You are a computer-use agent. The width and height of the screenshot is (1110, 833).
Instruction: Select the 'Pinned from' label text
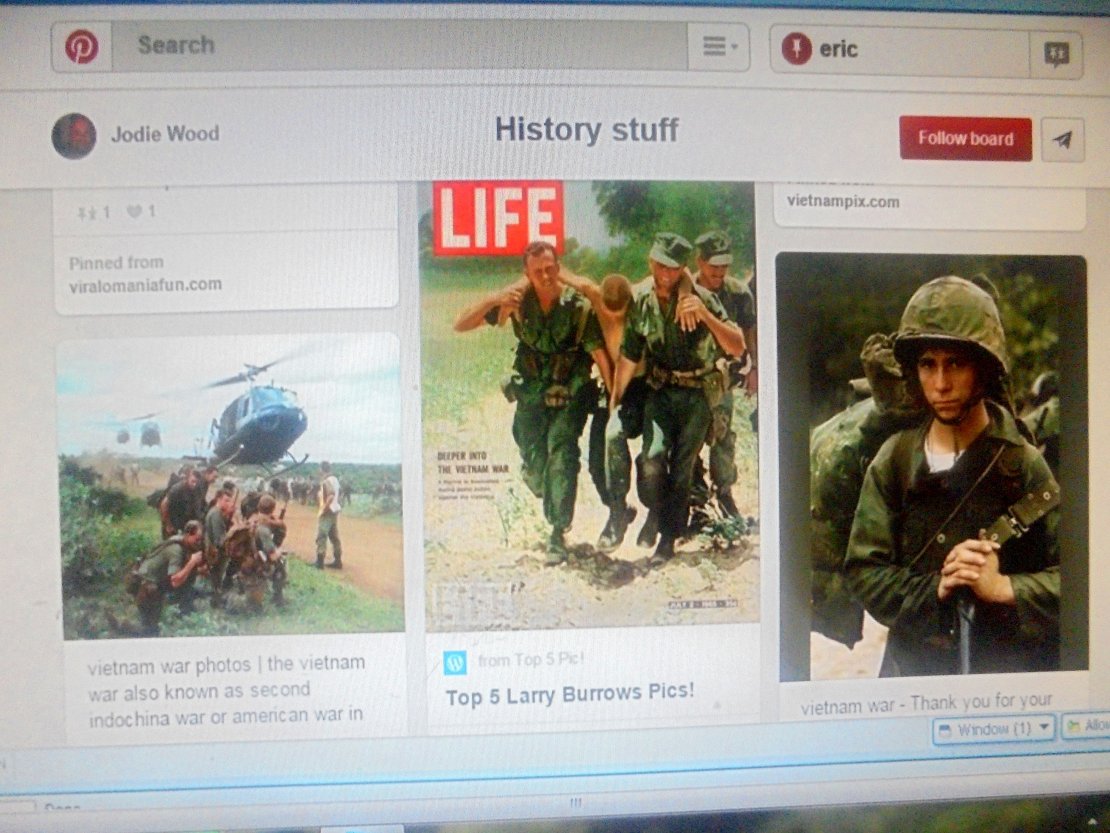tap(116, 263)
